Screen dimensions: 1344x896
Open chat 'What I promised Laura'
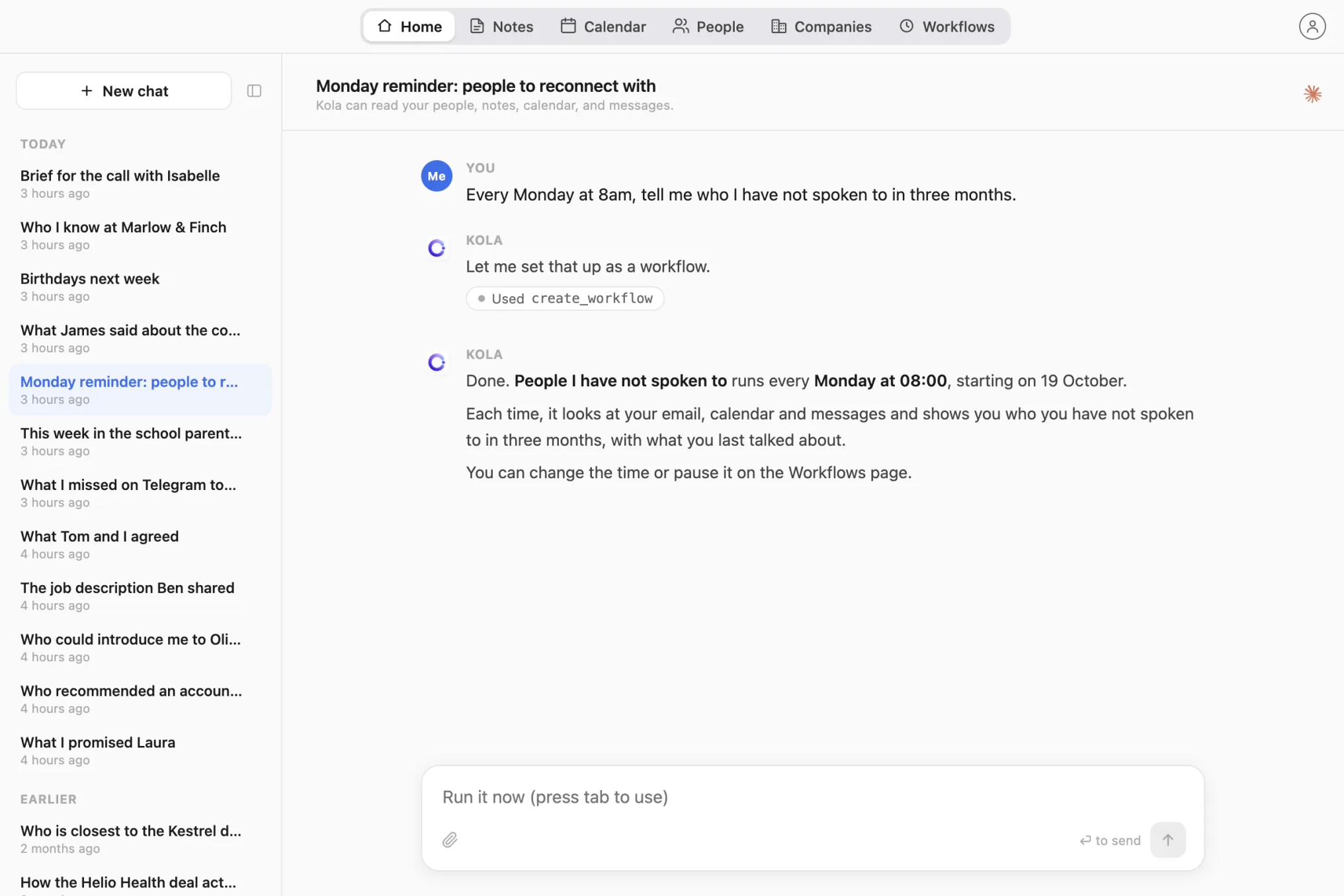click(x=140, y=751)
